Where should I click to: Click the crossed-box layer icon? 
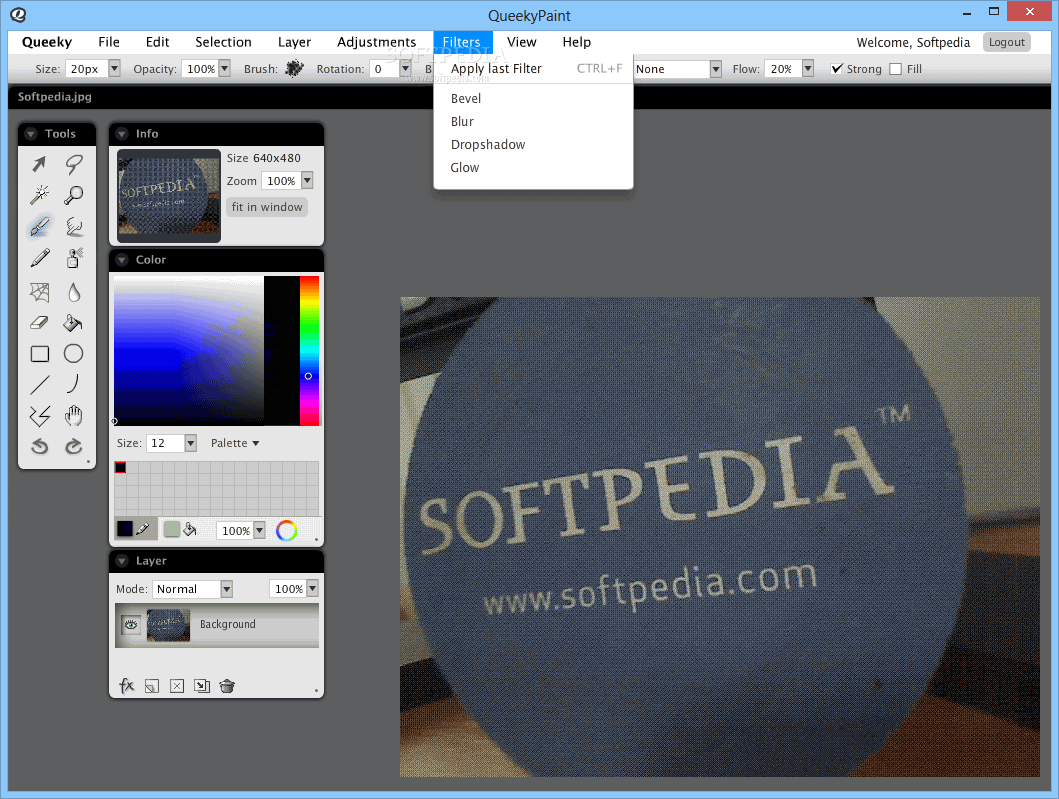coord(177,686)
